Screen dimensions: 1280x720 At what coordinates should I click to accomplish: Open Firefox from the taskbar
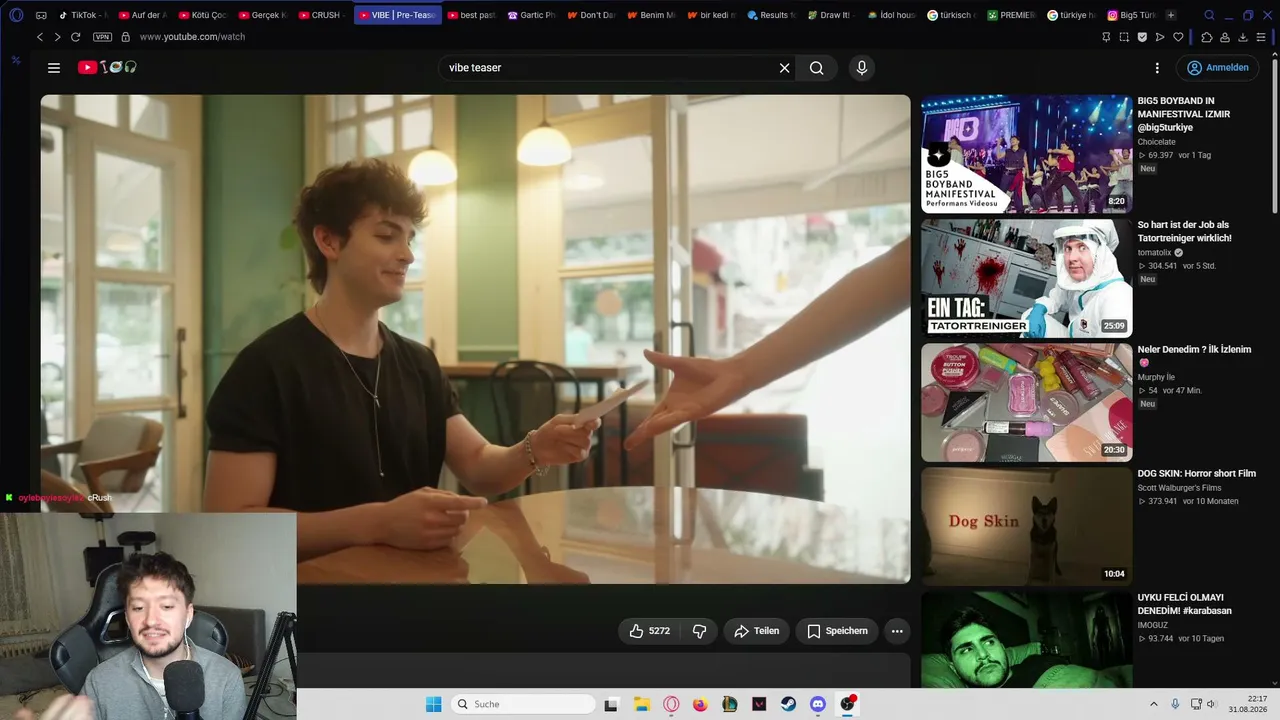(x=700, y=704)
